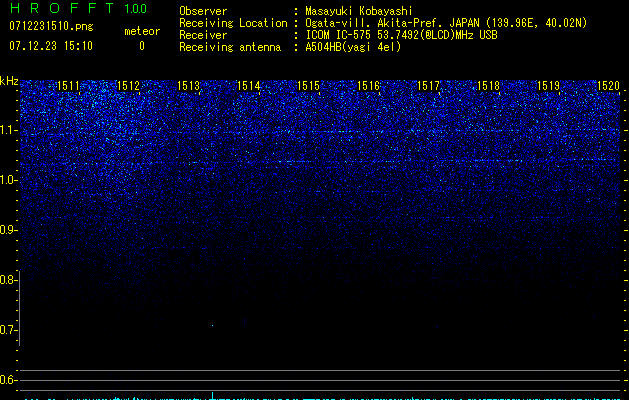Click the 1.1 kHz frequency label
The height and width of the screenshot is (400, 629).
(x=8, y=130)
